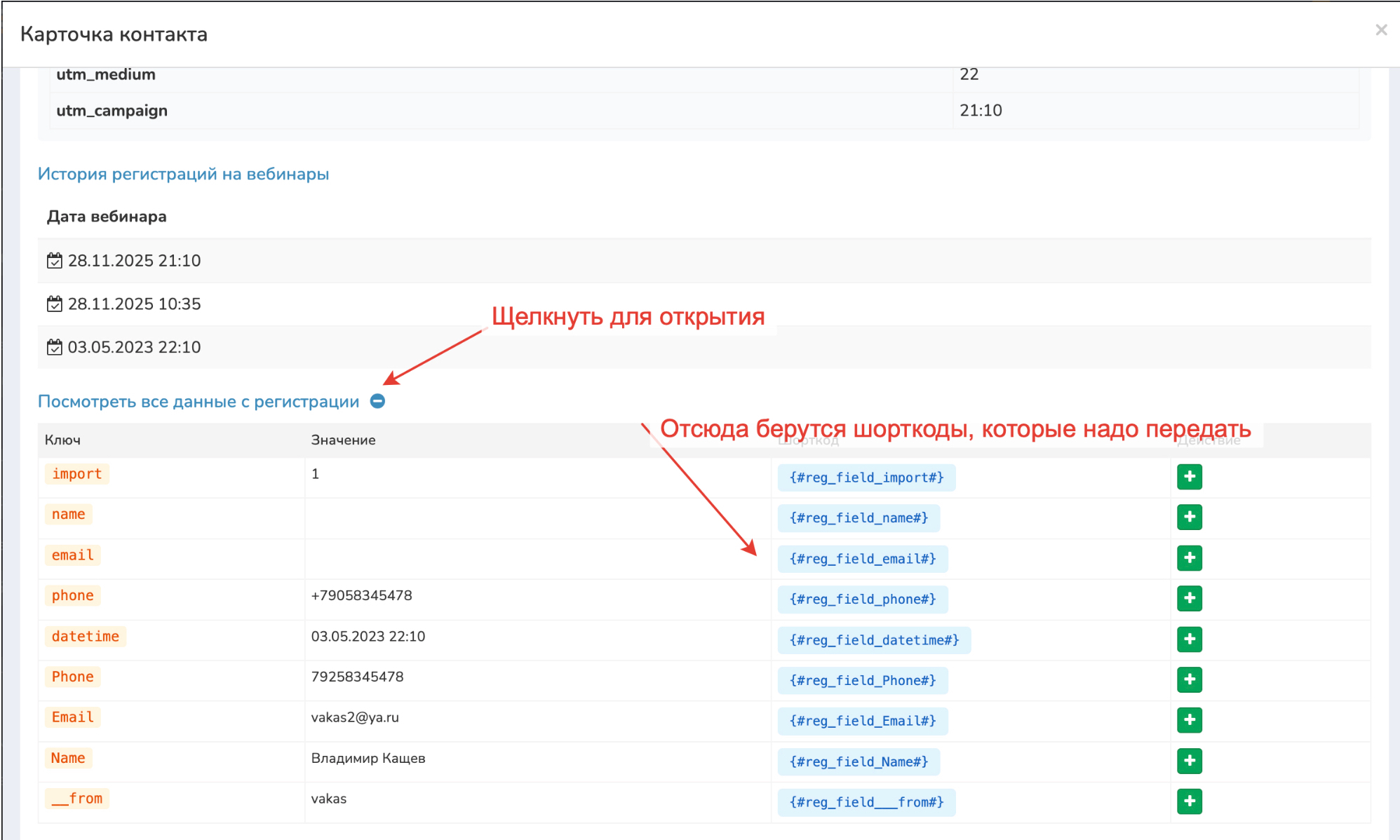The width and height of the screenshot is (1400, 840).
Task: Click green plus button for import row
Action: point(1189,477)
